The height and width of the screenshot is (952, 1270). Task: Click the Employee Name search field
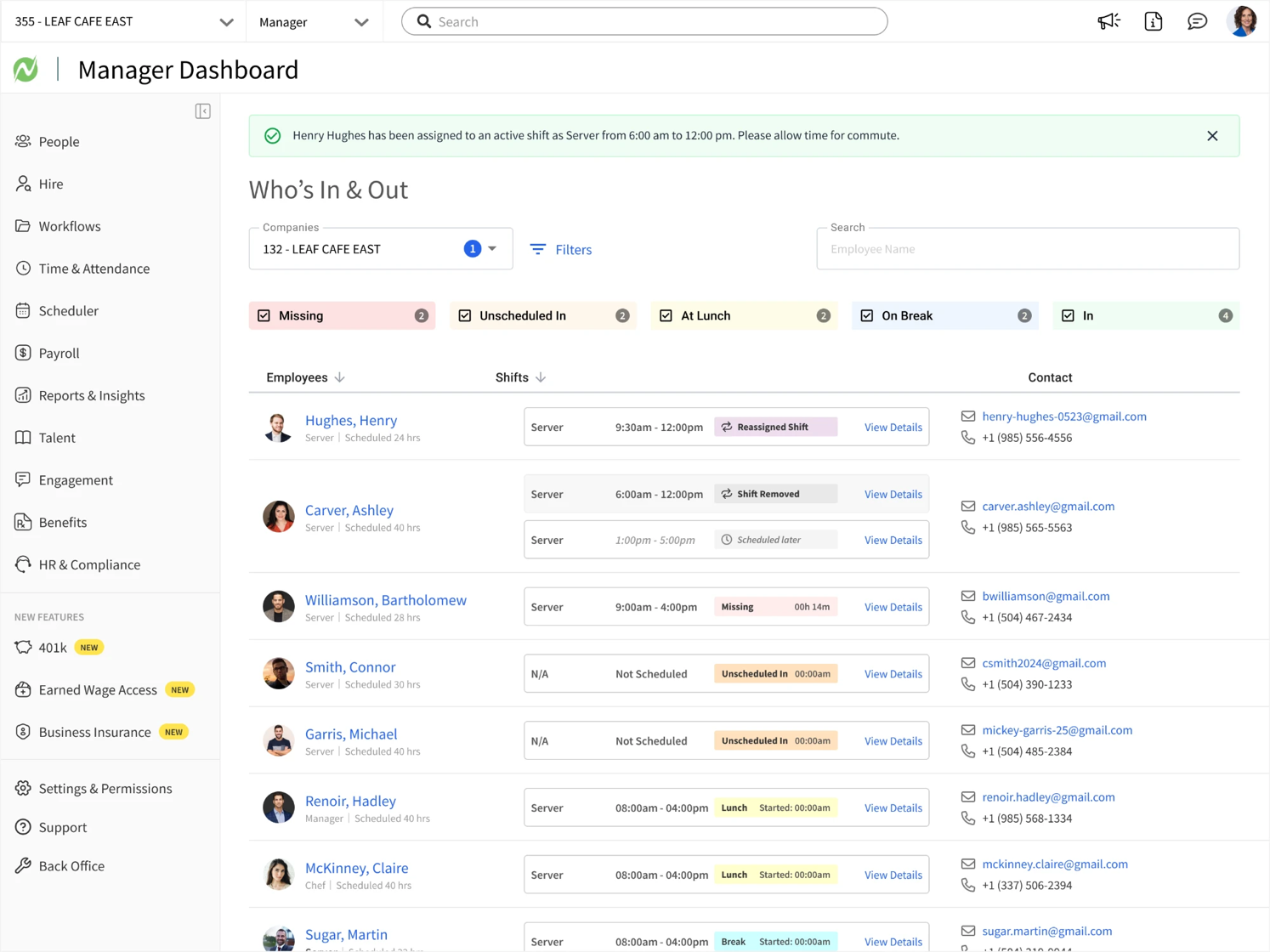[1028, 249]
